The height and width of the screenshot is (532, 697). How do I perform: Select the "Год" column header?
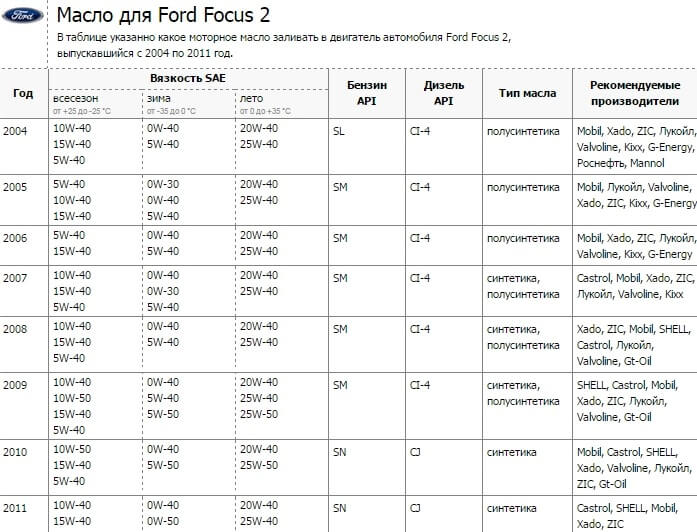point(23,93)
